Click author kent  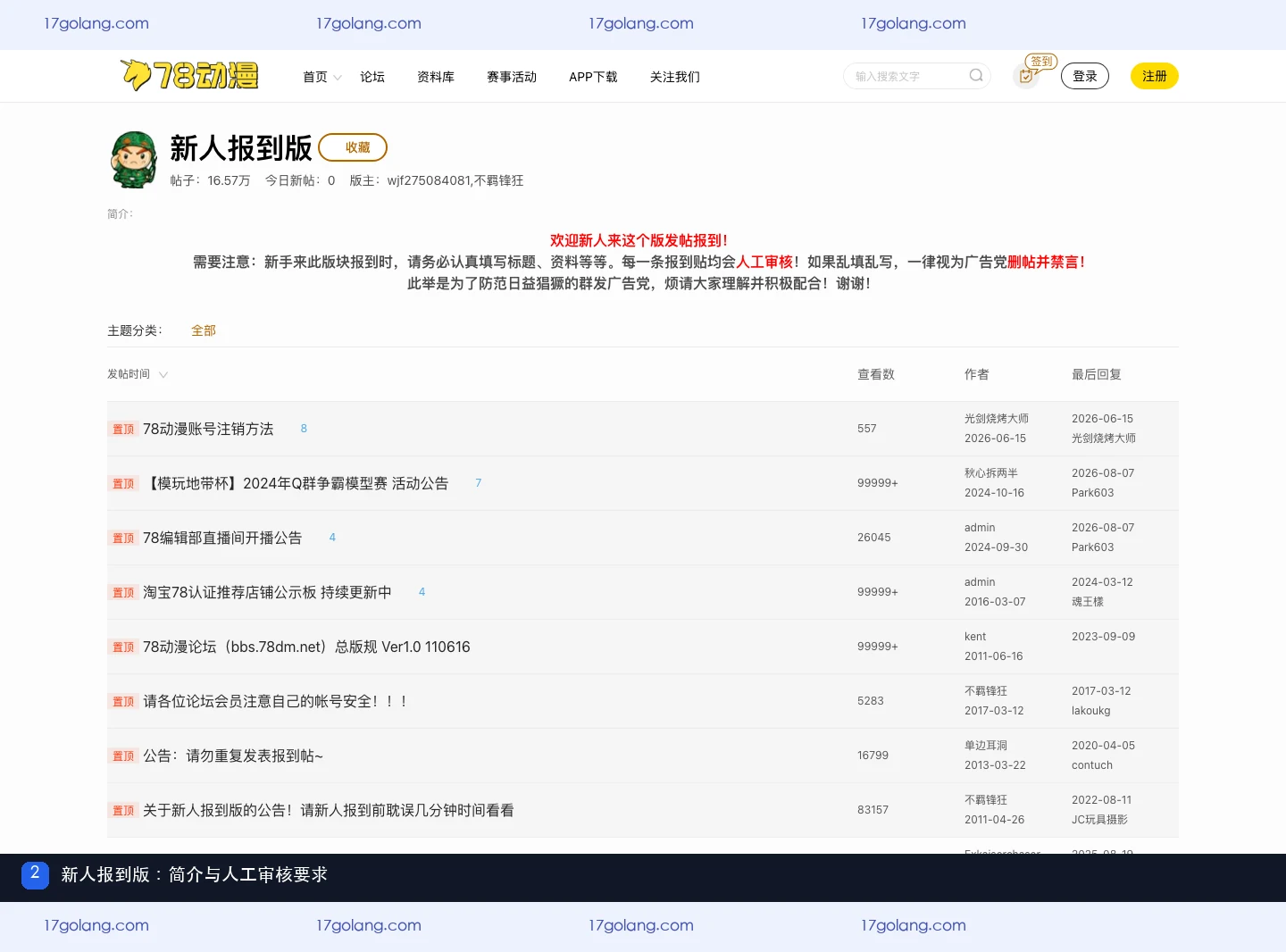click(x=975, y=637)
